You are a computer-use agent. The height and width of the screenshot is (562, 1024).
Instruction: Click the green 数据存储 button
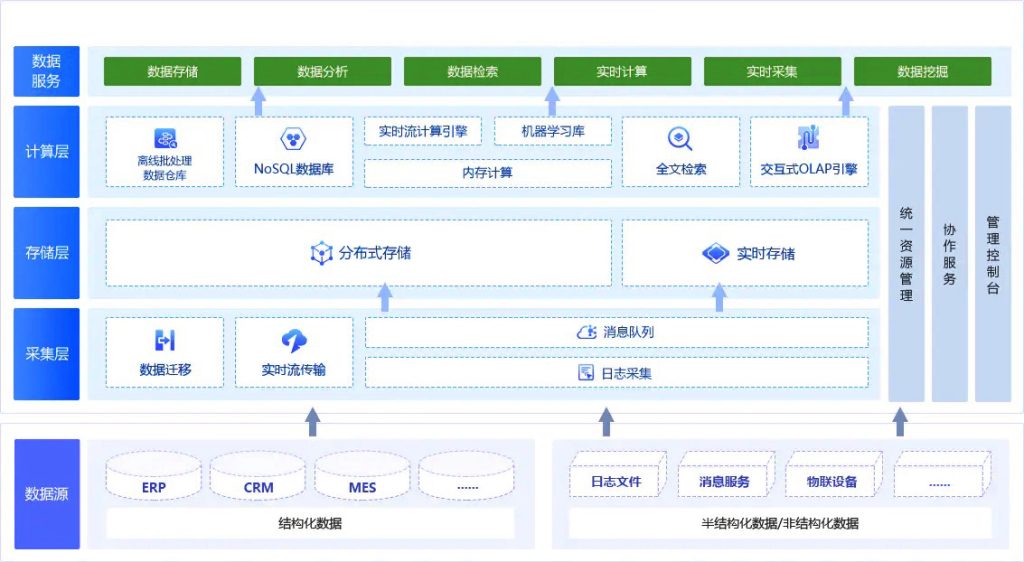(172, 72)
